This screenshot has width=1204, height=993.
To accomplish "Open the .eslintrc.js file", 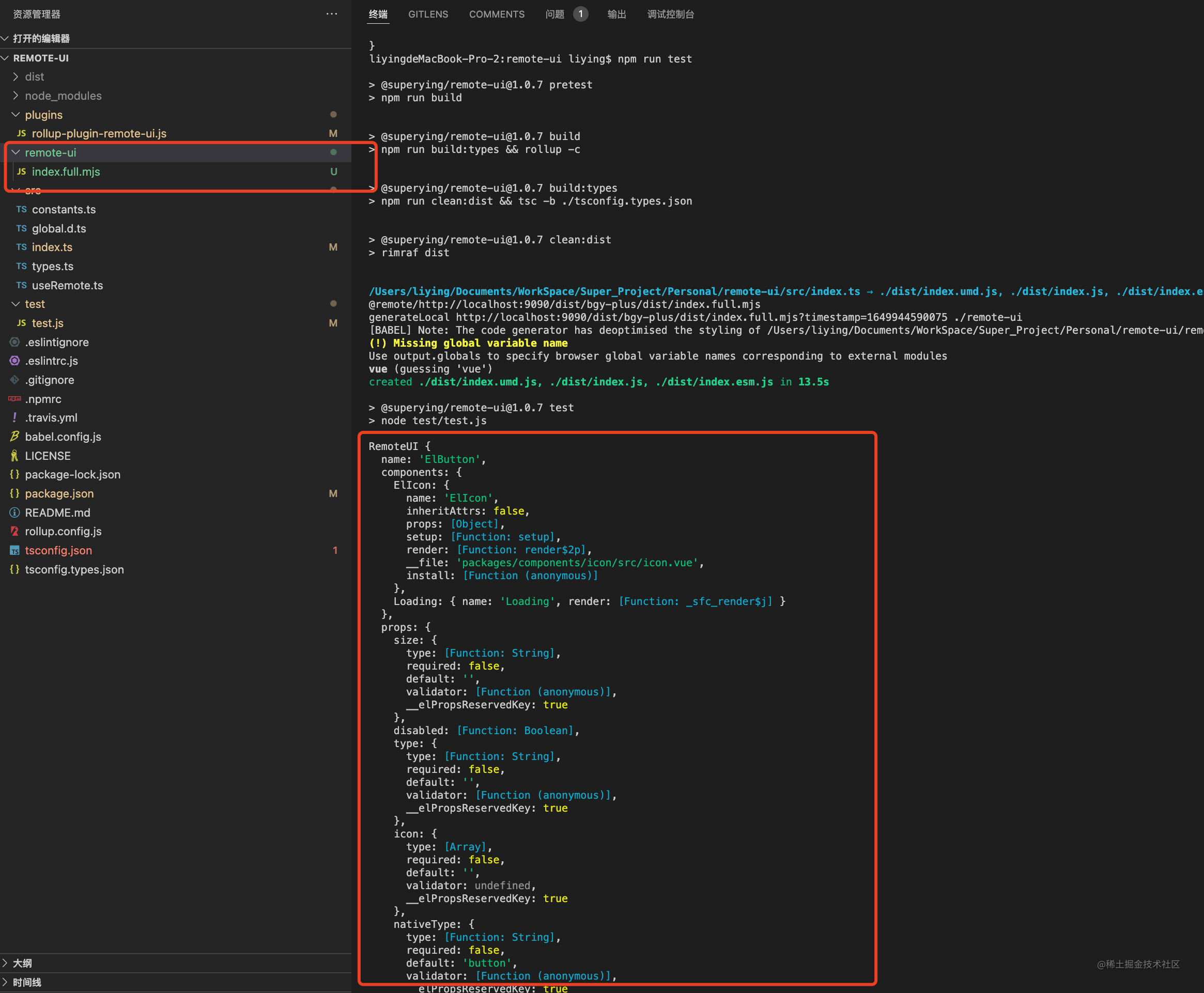I will [x=51, y=361].
